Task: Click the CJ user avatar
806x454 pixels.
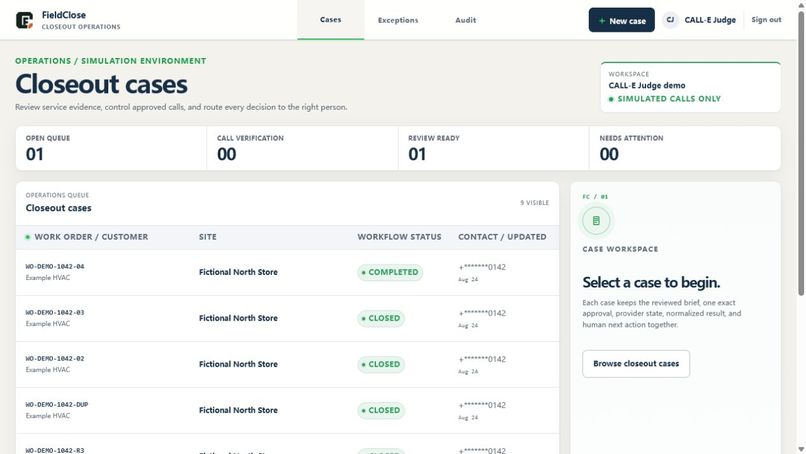Action: (x=670, y=20)
